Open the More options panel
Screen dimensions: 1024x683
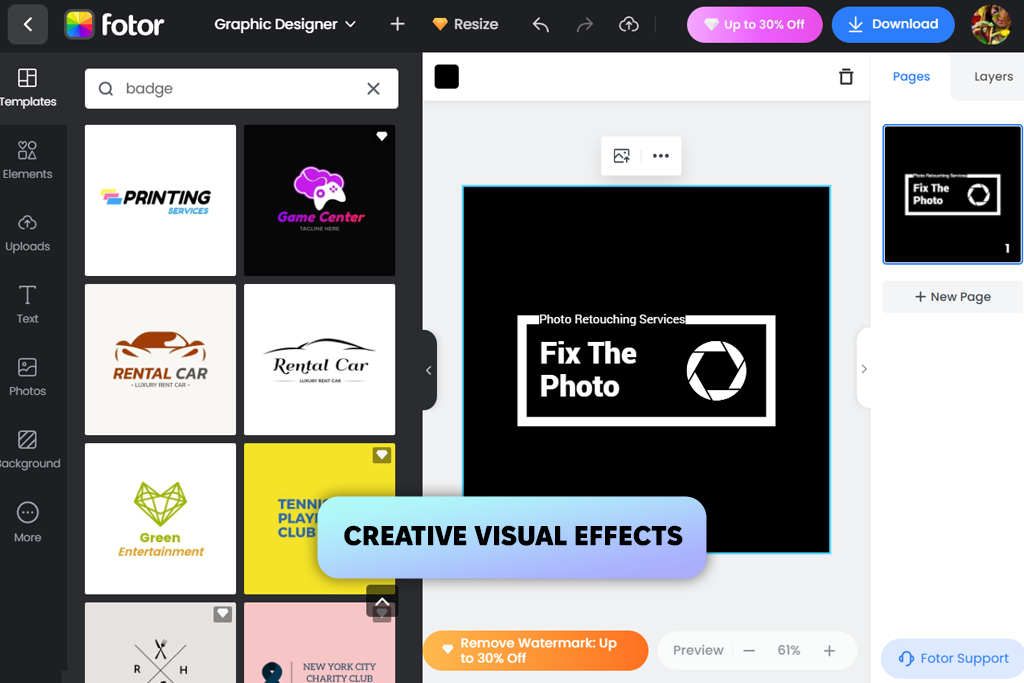click(27, 522)
